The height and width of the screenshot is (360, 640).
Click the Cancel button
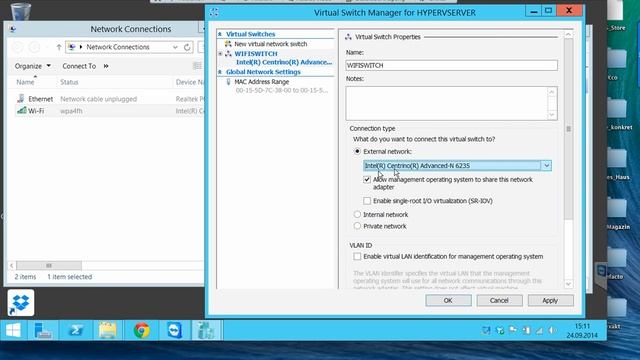click(499, 300)
